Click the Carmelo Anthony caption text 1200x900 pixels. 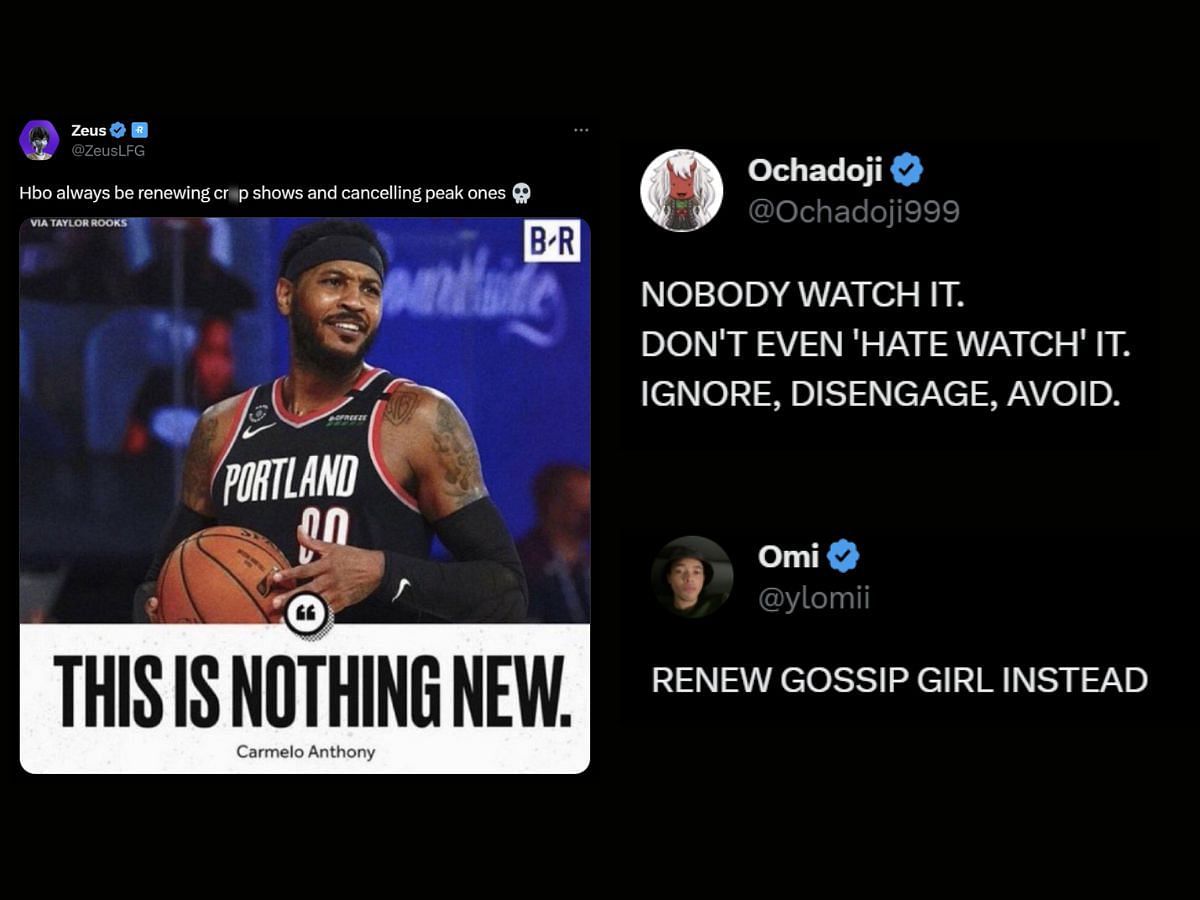point(305,751)
